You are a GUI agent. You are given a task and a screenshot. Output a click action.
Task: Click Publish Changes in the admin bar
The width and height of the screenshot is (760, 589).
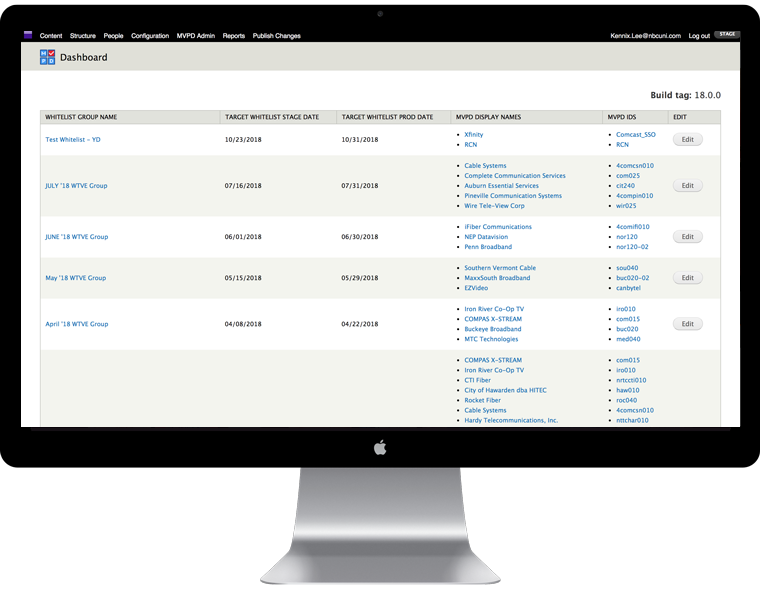[x=276, y=36]
